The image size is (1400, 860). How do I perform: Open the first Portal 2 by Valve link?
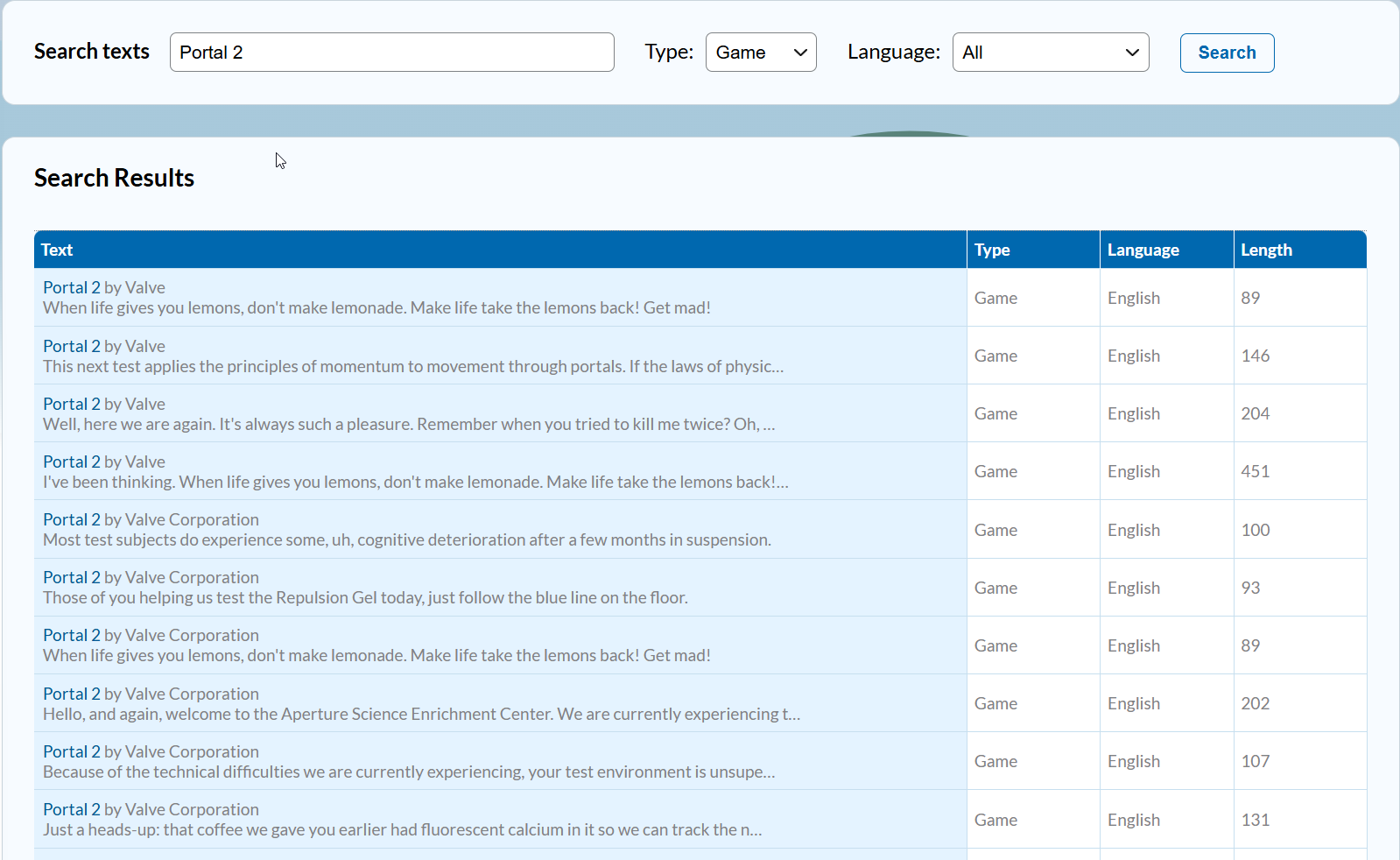pyautogui.click(x=72, y=287)
